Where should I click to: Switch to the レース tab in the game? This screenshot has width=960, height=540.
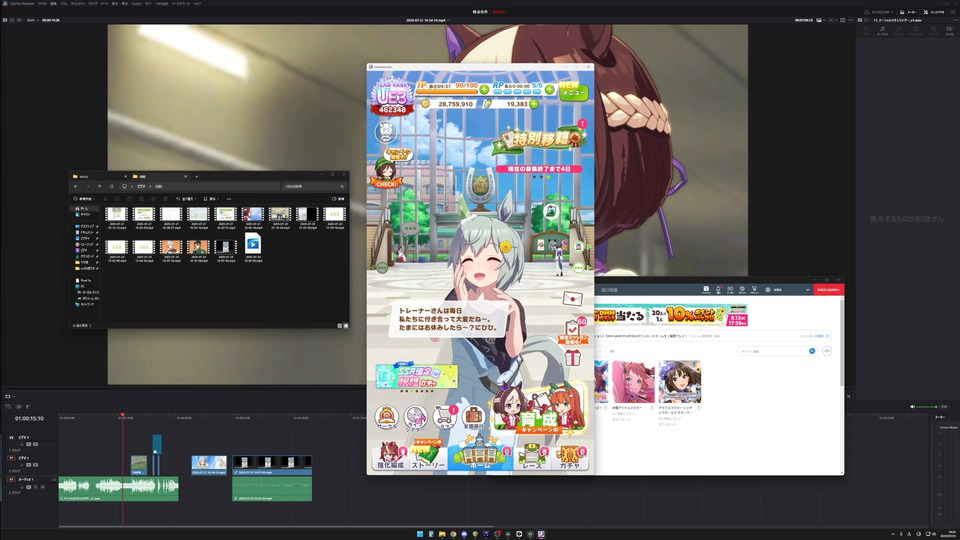point(531,457)
